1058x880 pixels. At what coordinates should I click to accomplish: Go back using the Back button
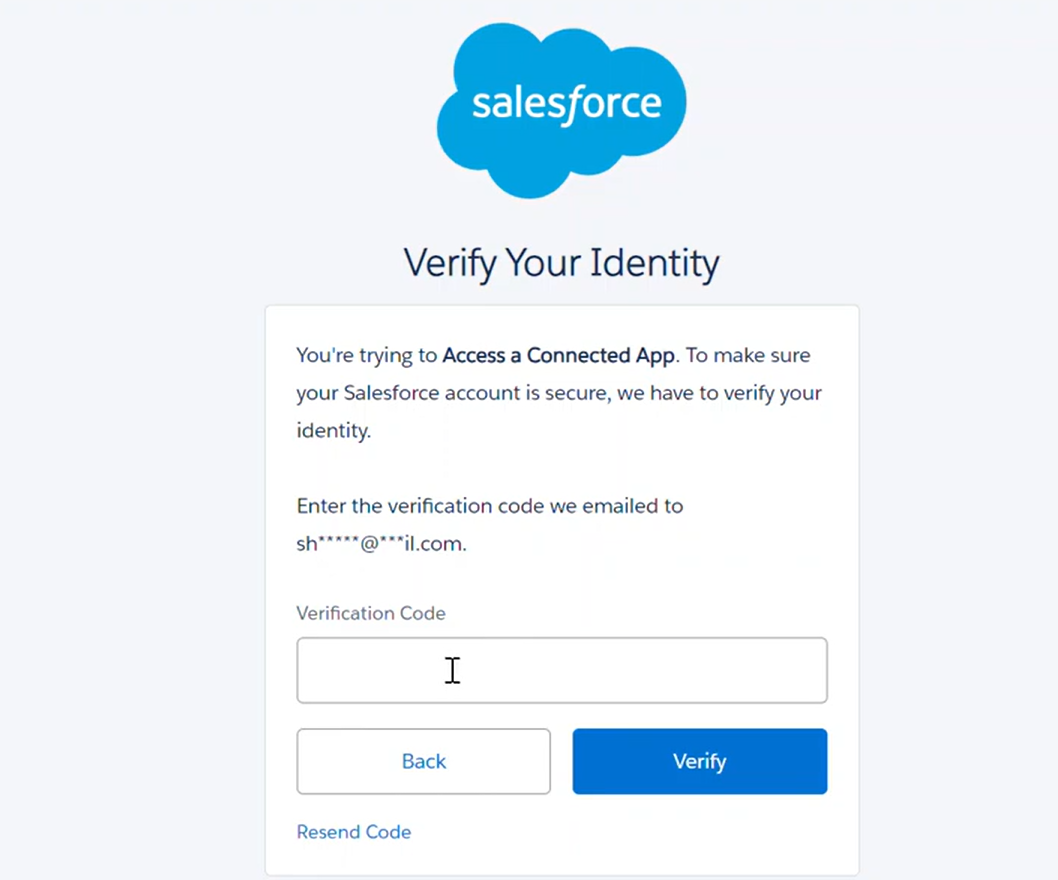(x=424, y=761)
